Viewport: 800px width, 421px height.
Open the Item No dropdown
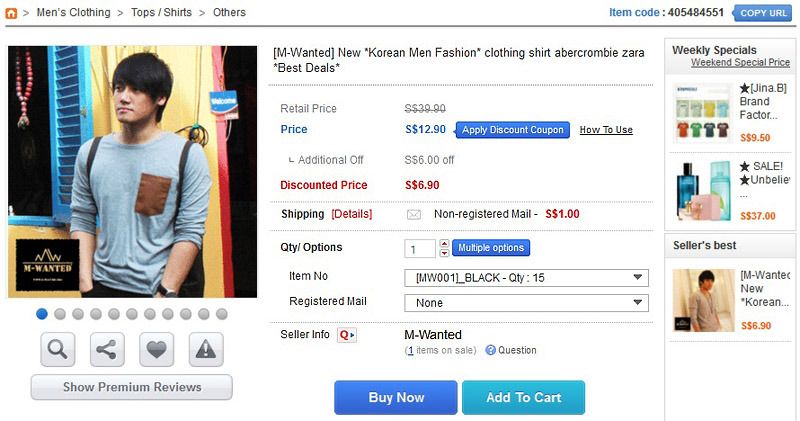click(x=525, y=278)
